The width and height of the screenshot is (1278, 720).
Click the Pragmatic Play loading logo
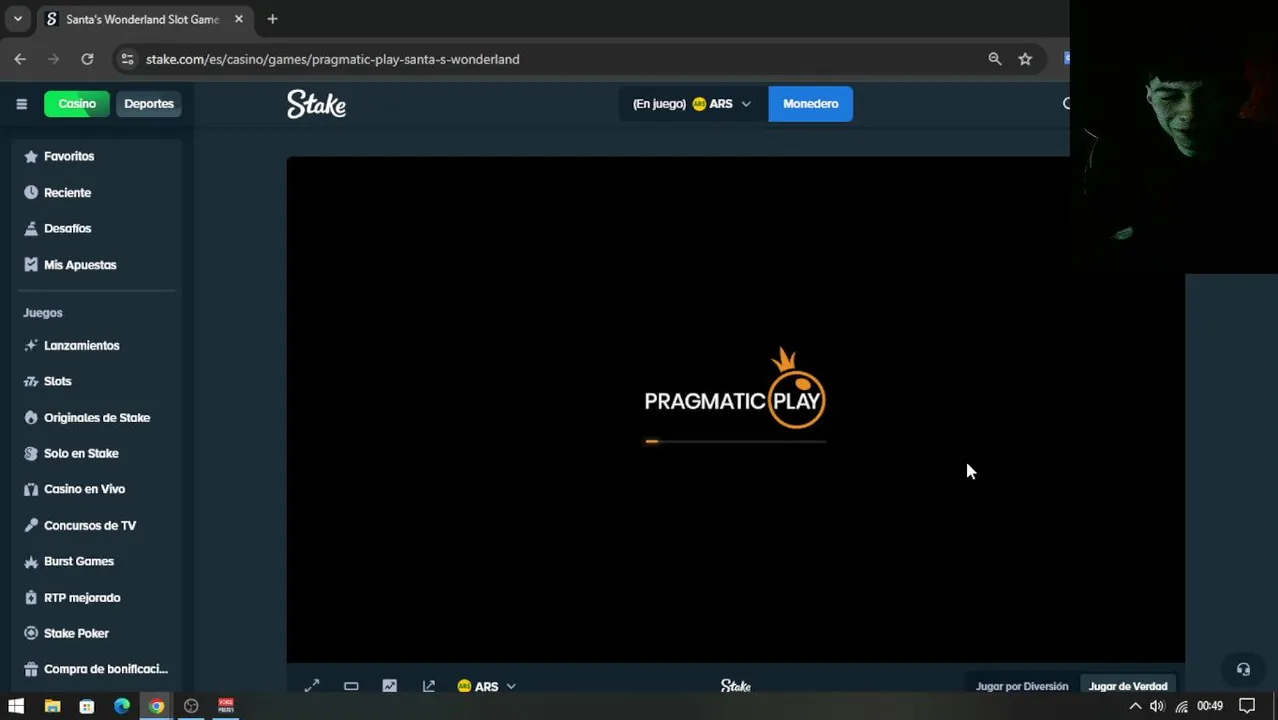coord(735,389)
